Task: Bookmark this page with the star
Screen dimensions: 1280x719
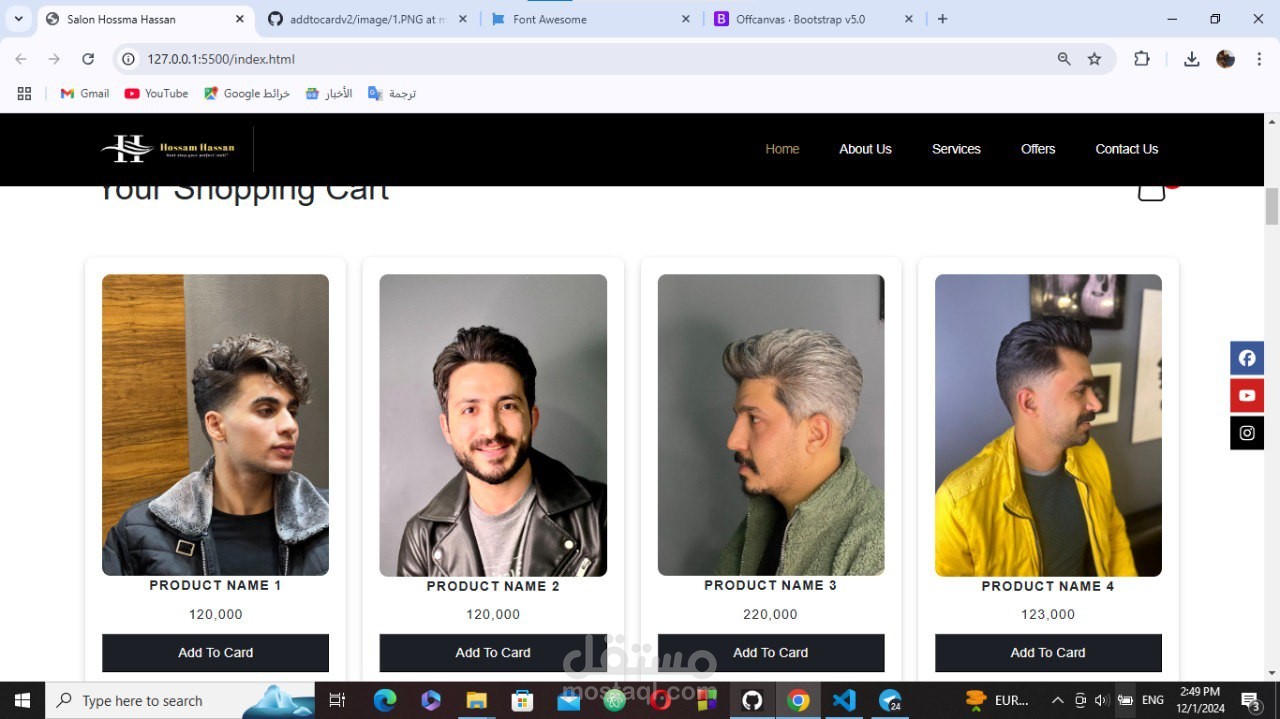Action: click(x=1094, y=59)
